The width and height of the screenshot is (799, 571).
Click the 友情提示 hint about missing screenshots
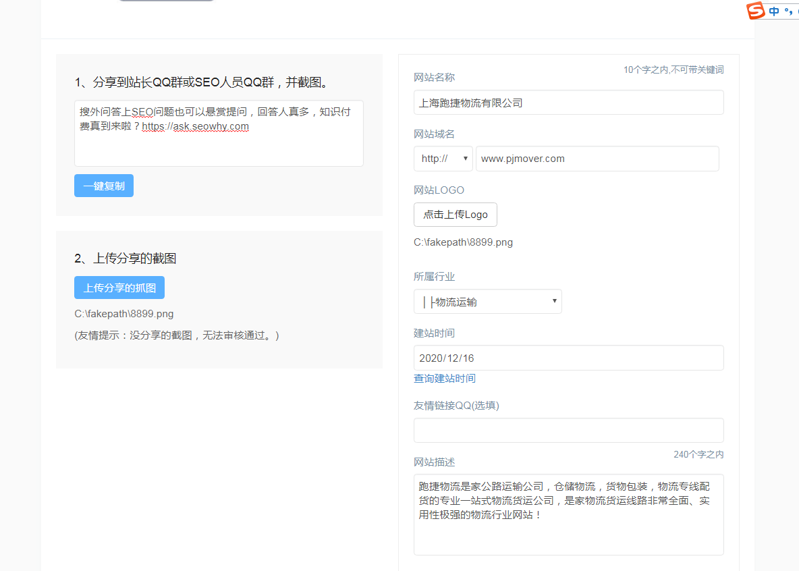coord(177,335)
